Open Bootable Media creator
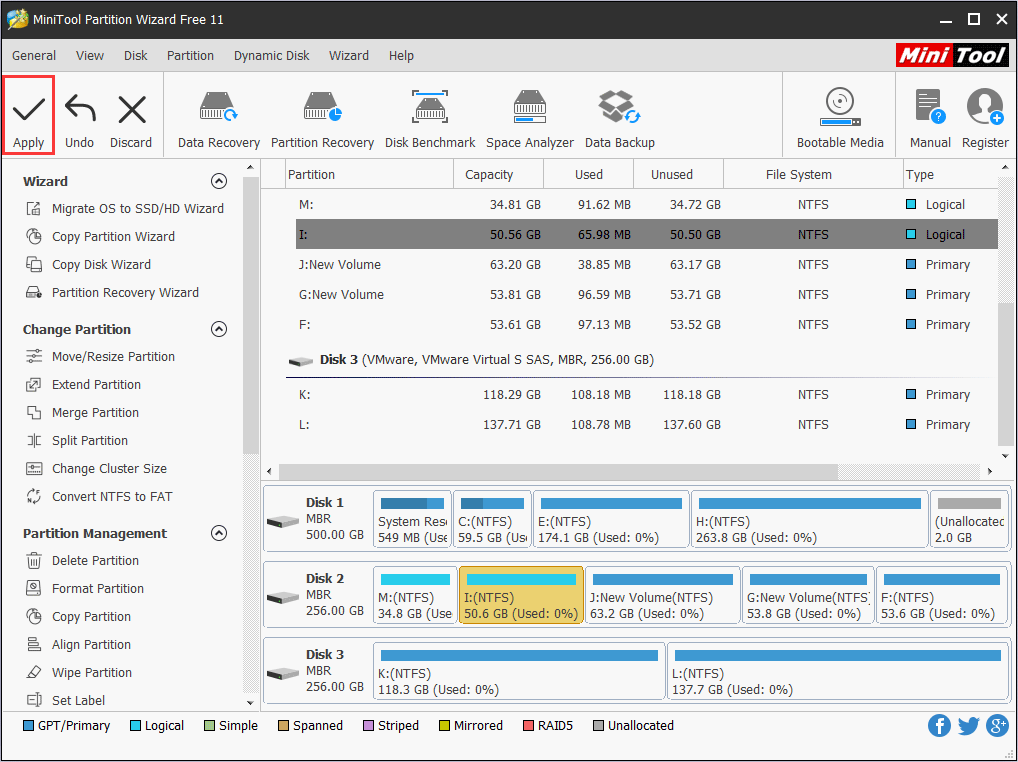 pos(839,115)
